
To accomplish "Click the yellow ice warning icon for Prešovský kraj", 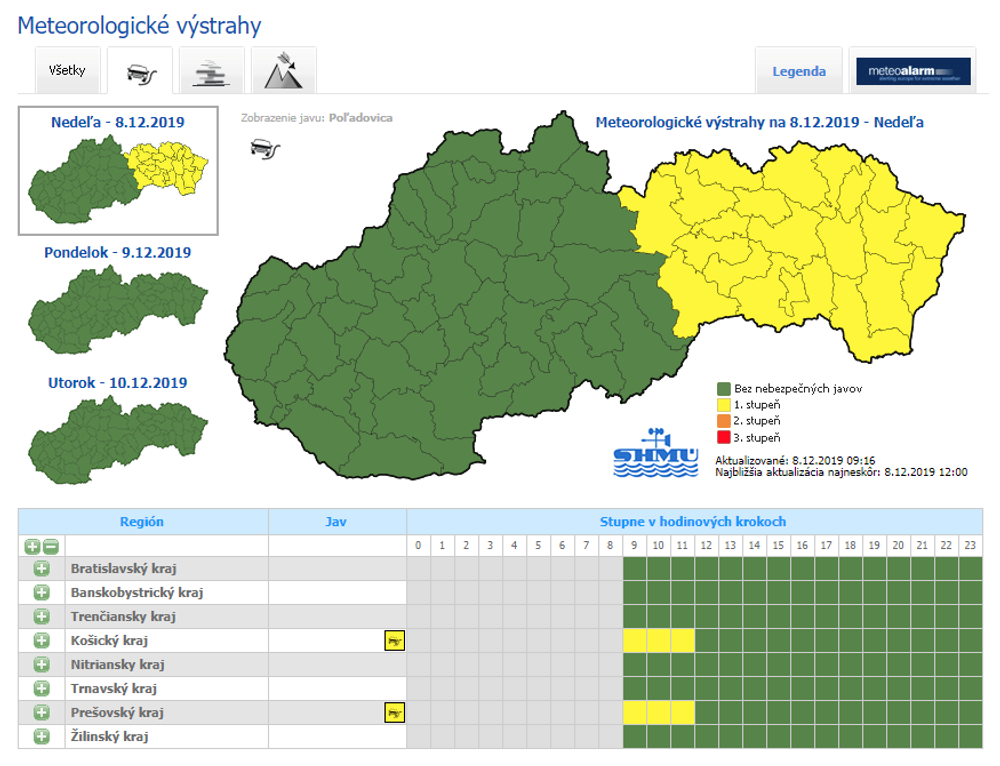I will 395,713.
